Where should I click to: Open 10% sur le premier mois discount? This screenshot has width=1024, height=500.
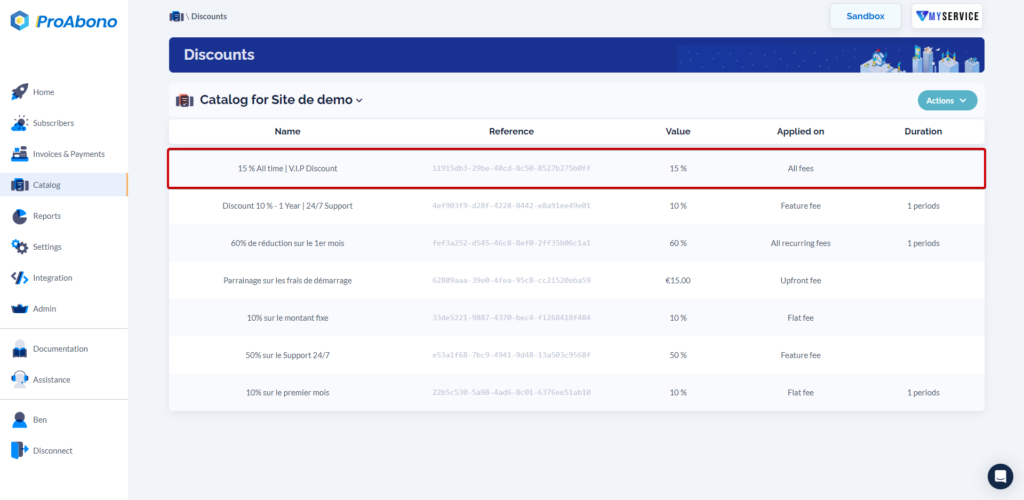tap(287, 392)
